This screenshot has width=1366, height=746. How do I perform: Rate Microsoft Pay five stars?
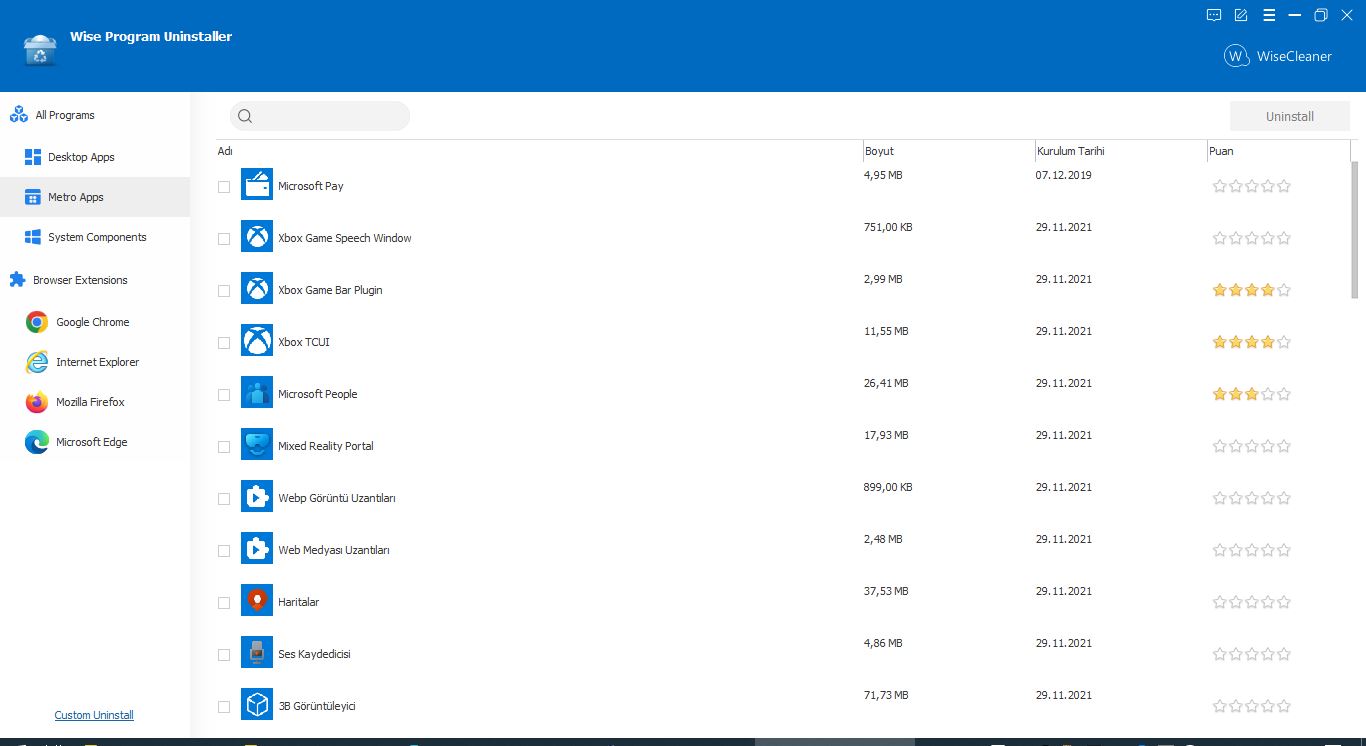(1284, 186)
